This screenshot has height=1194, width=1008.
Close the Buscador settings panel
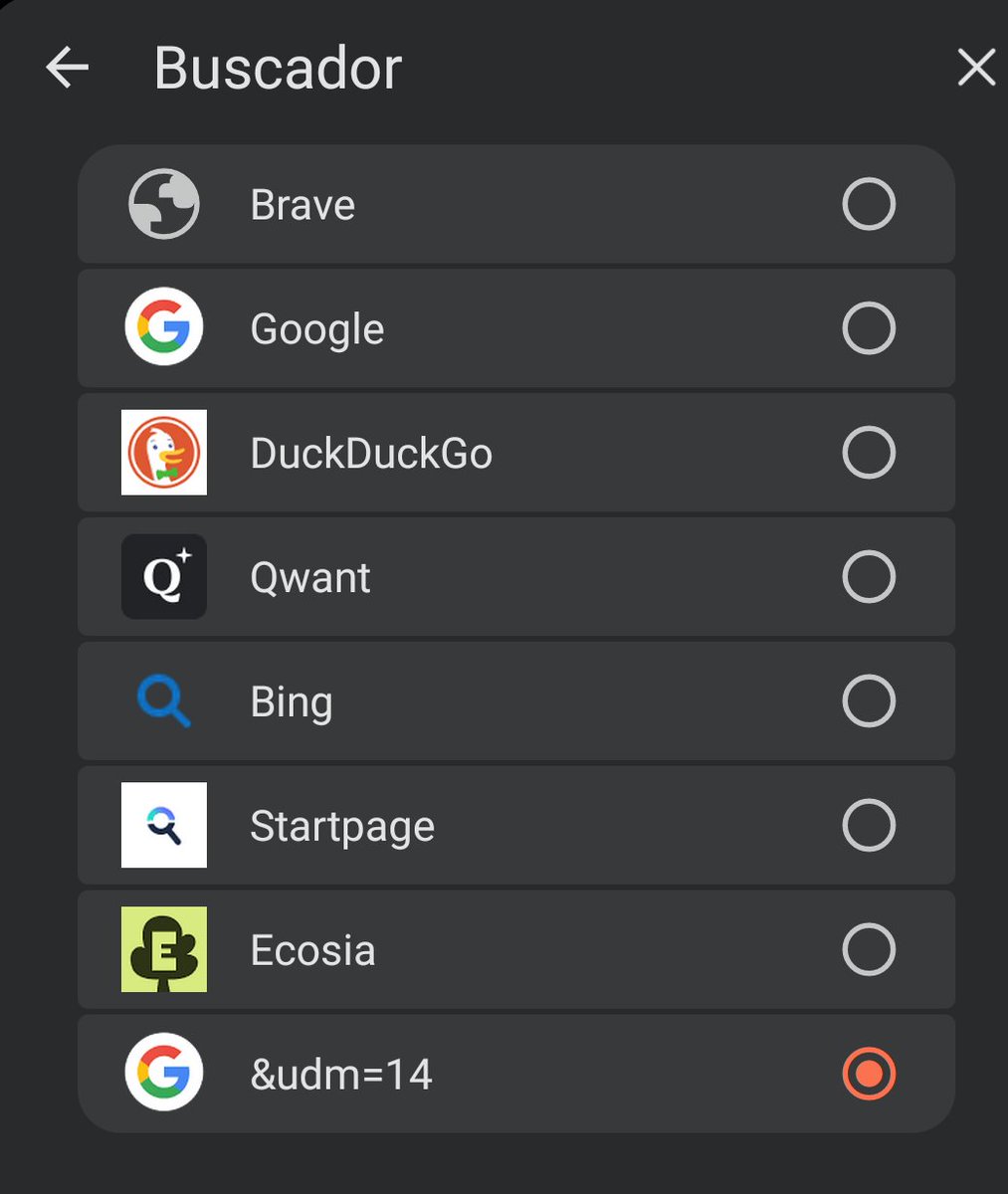tap(976, 68)
